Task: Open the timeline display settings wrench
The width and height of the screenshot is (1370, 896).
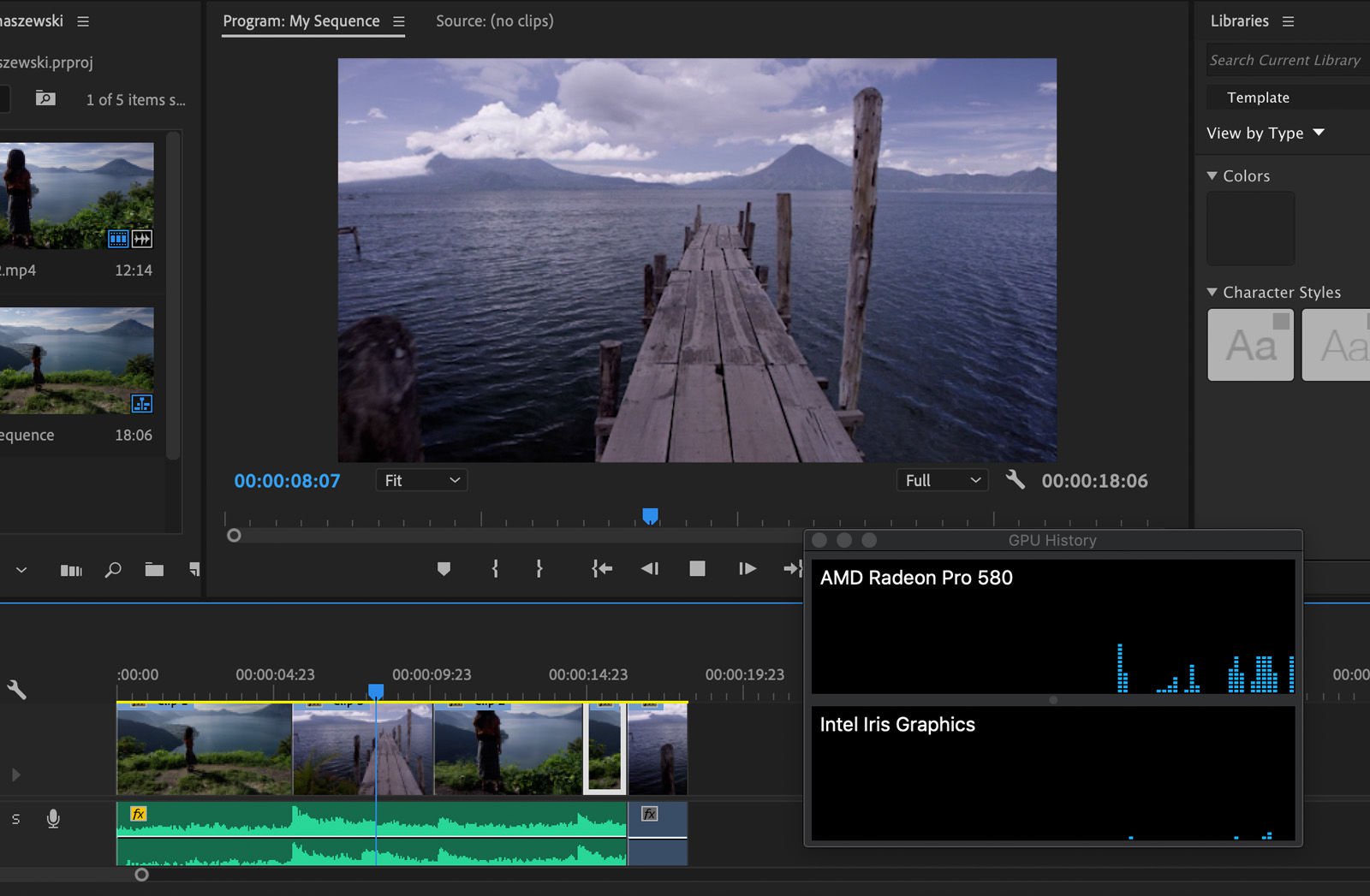Action: (x=15, y=690)
